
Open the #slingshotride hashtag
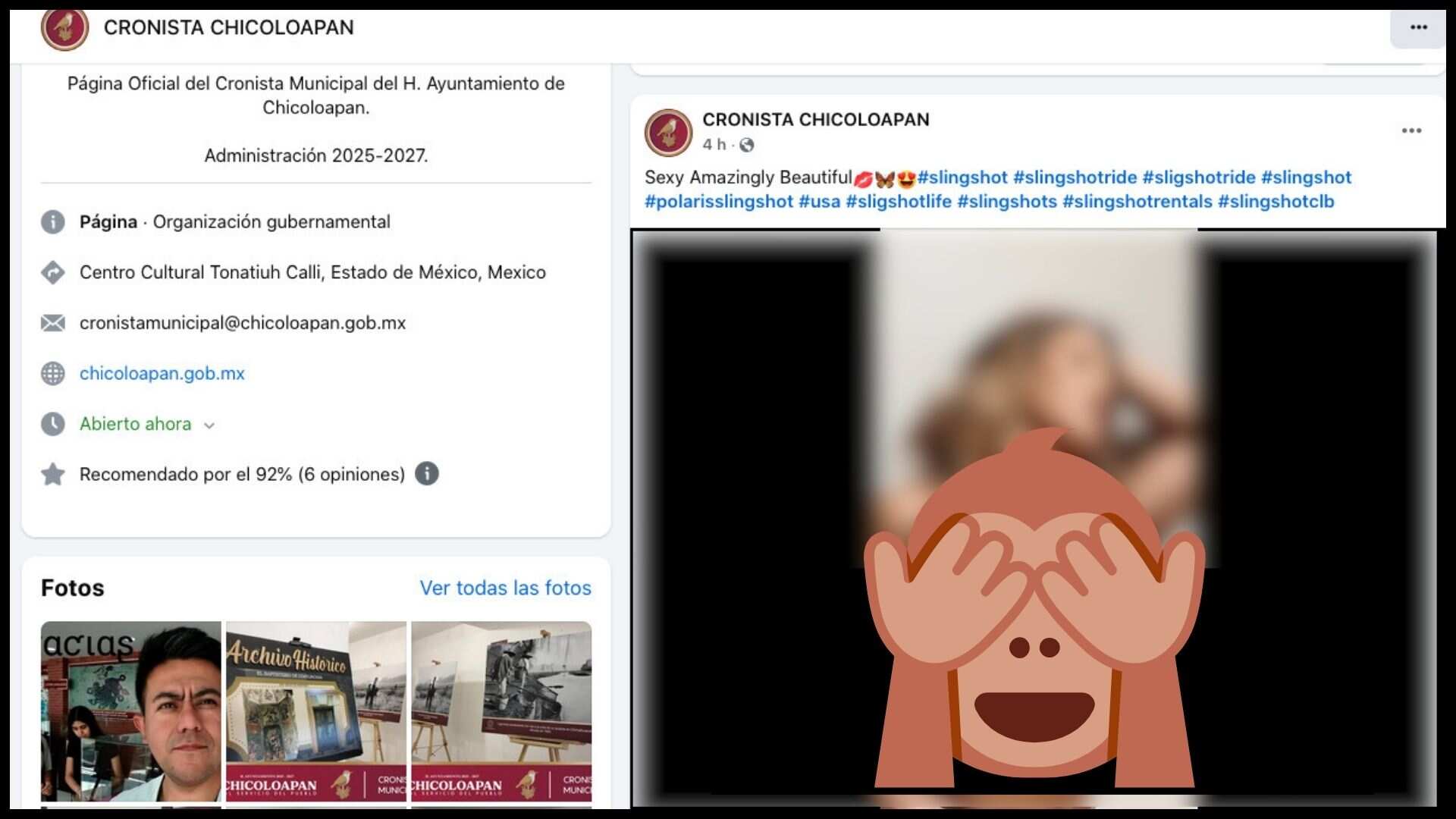tap(1075, 177)
